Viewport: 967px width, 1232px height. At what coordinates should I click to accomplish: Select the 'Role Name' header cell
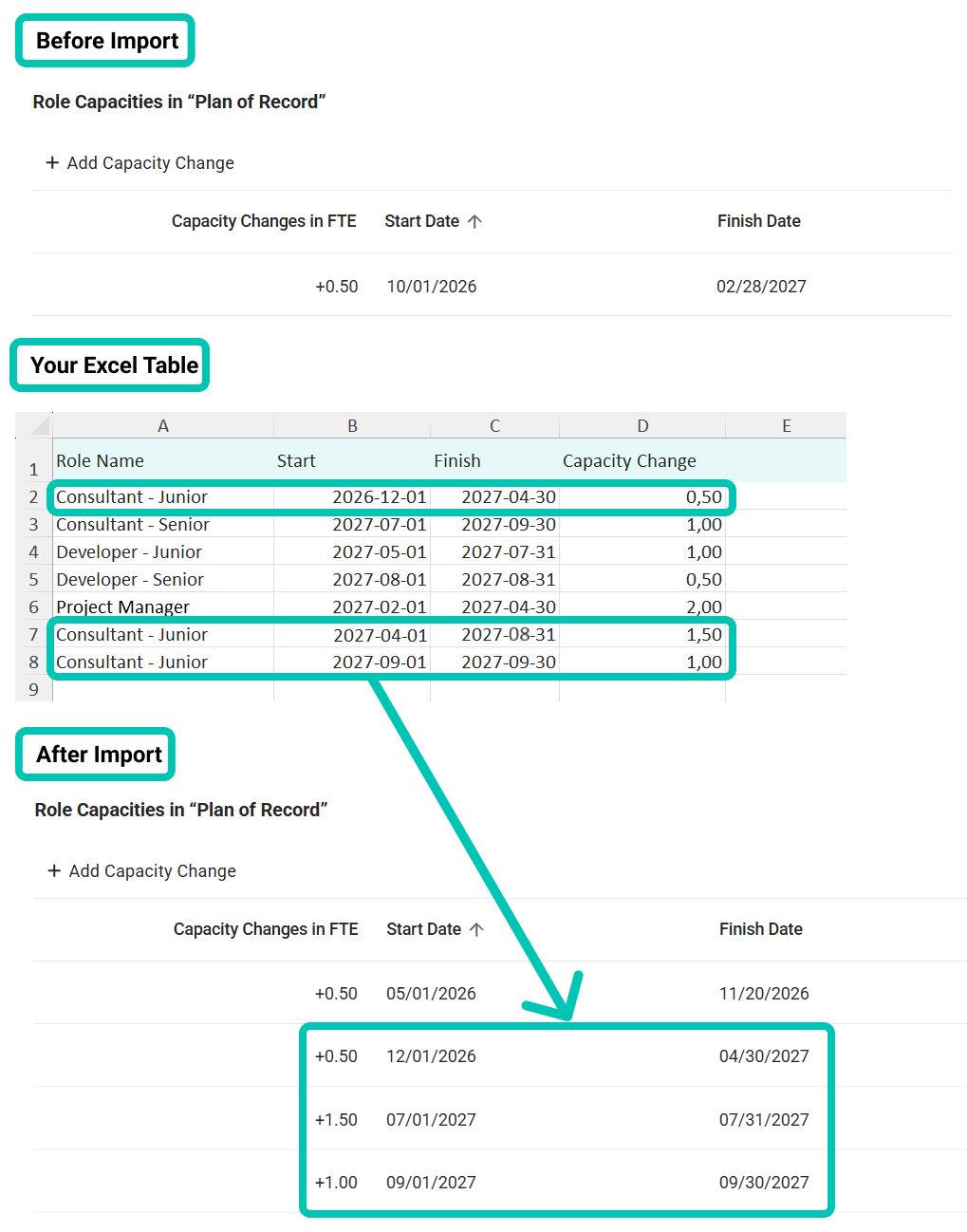click(x=163, y=461)
